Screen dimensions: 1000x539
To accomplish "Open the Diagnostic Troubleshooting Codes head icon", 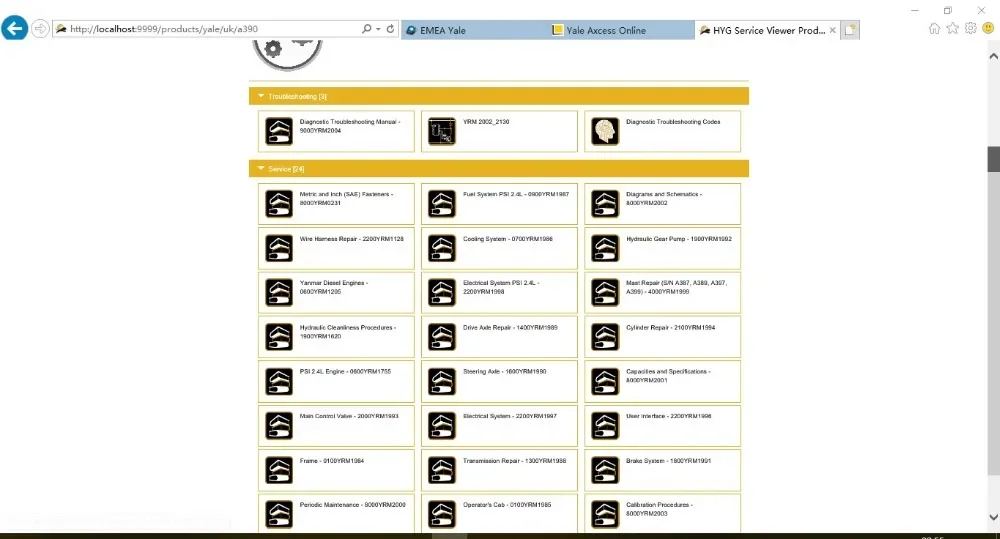I will pos(605,131).
